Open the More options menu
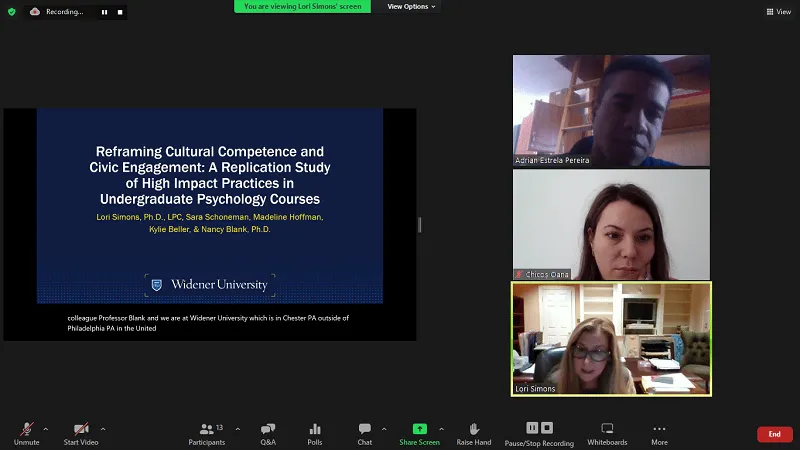The height and width of the screenshot is (450, 800). (x=659, y=432)
